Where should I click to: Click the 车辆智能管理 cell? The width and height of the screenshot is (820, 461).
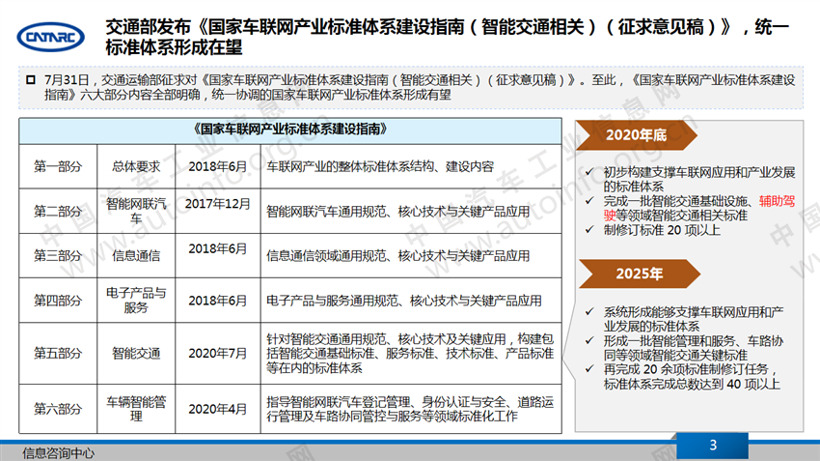click(x=136, y=409)
